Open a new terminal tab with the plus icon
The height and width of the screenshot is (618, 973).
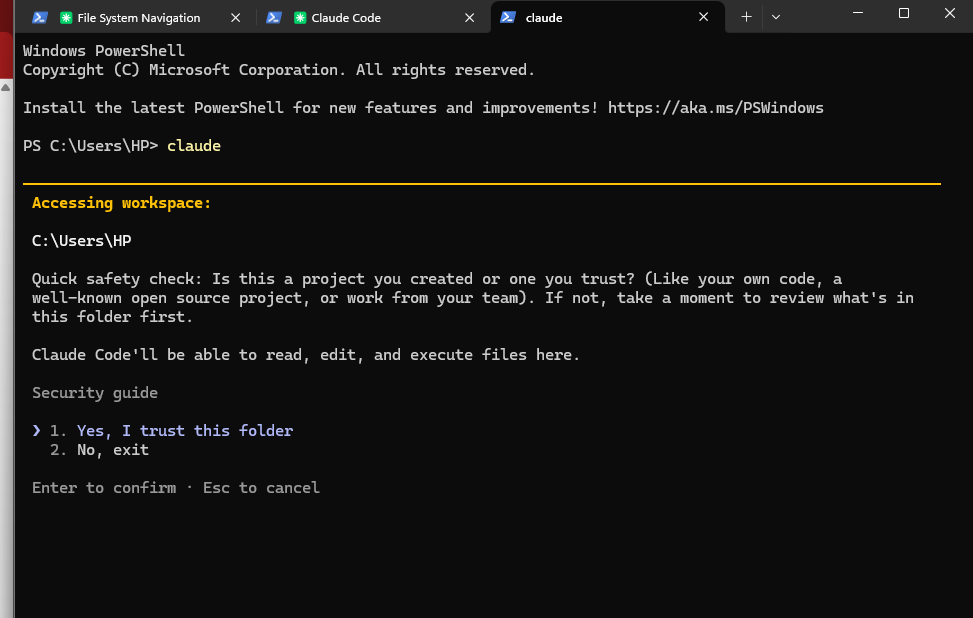(x=746, y=16)
